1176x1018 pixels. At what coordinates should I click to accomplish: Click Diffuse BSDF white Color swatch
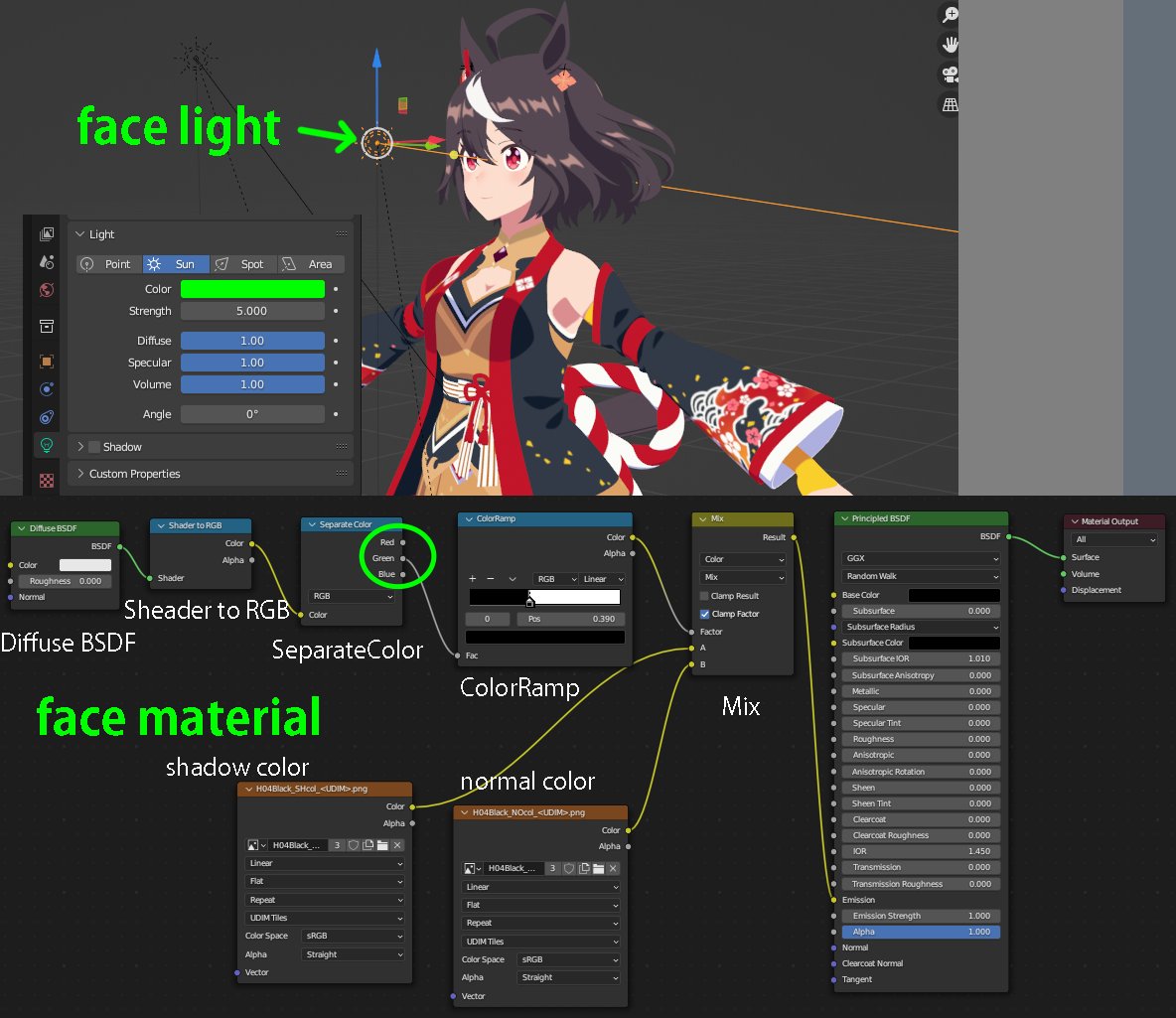click(x=84, y=565)
